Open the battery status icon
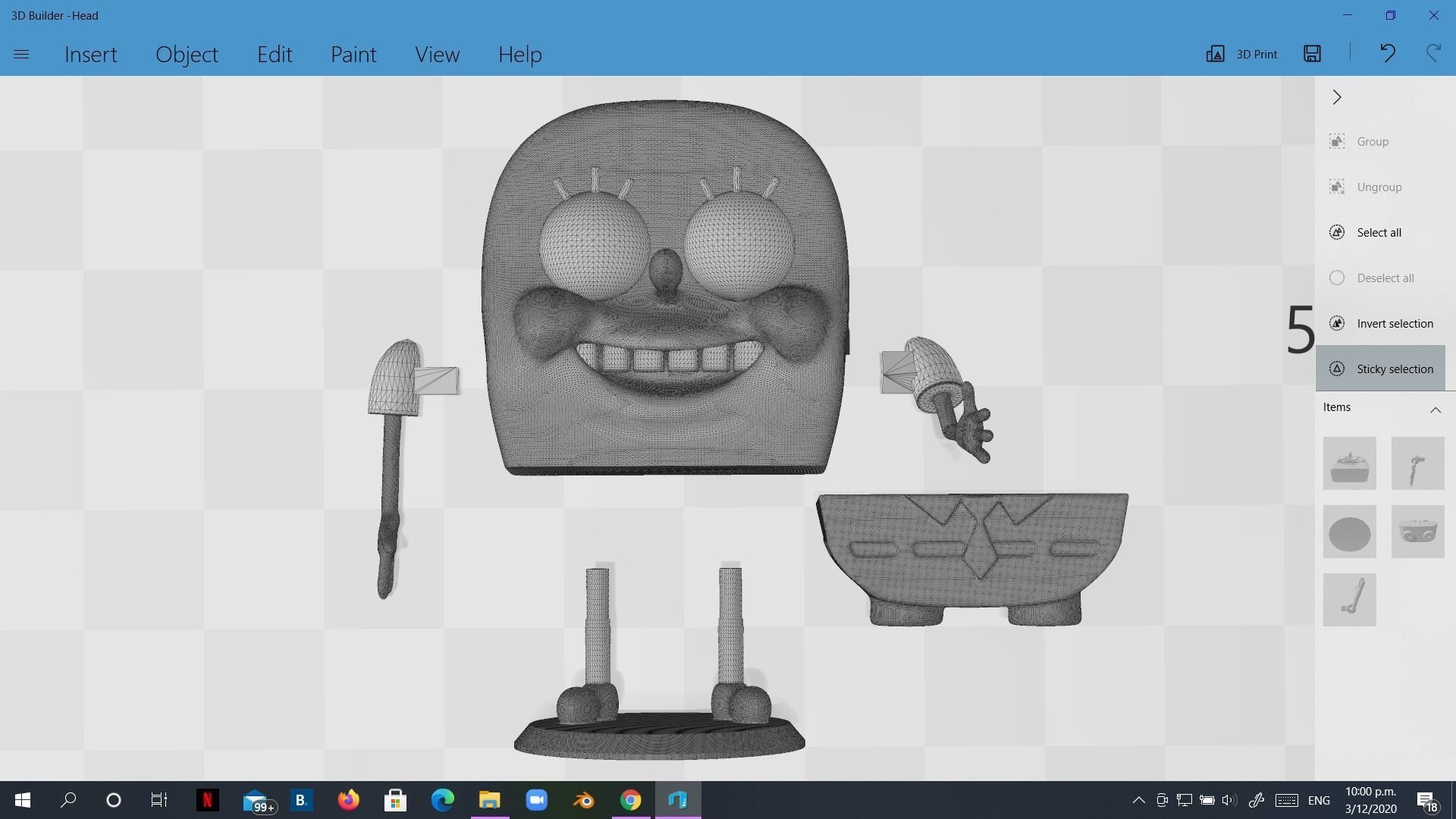The image size is (1456, 819). point(1207,800)
